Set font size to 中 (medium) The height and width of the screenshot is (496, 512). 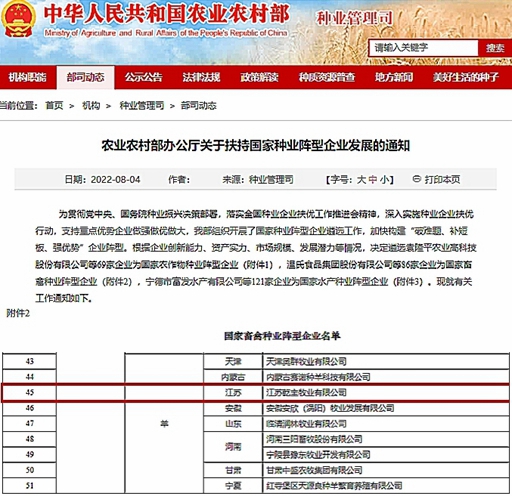point(373,180)
